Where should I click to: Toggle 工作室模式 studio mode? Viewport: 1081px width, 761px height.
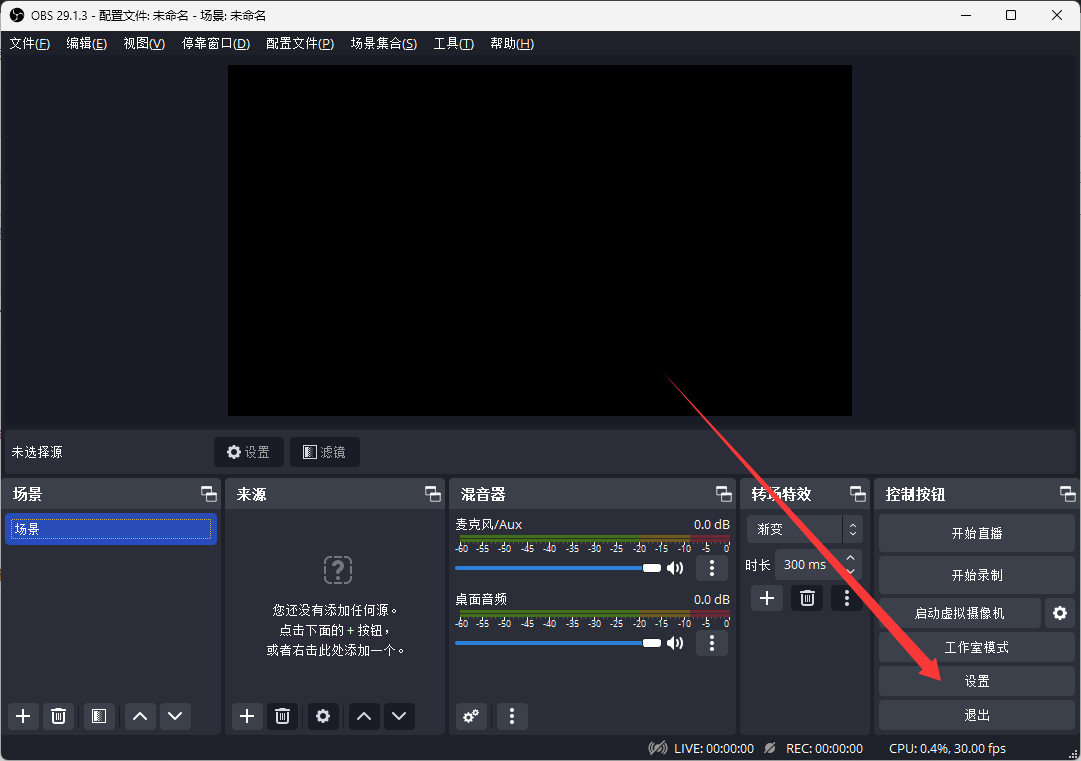pyautogui.click(x=976, y=647)
